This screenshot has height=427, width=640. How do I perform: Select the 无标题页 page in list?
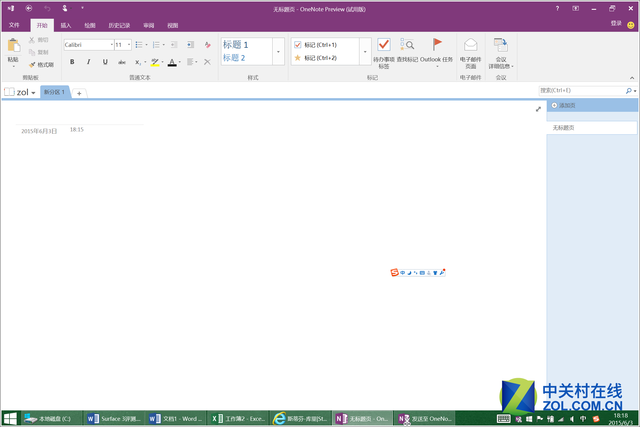click(x=591, y=128)
